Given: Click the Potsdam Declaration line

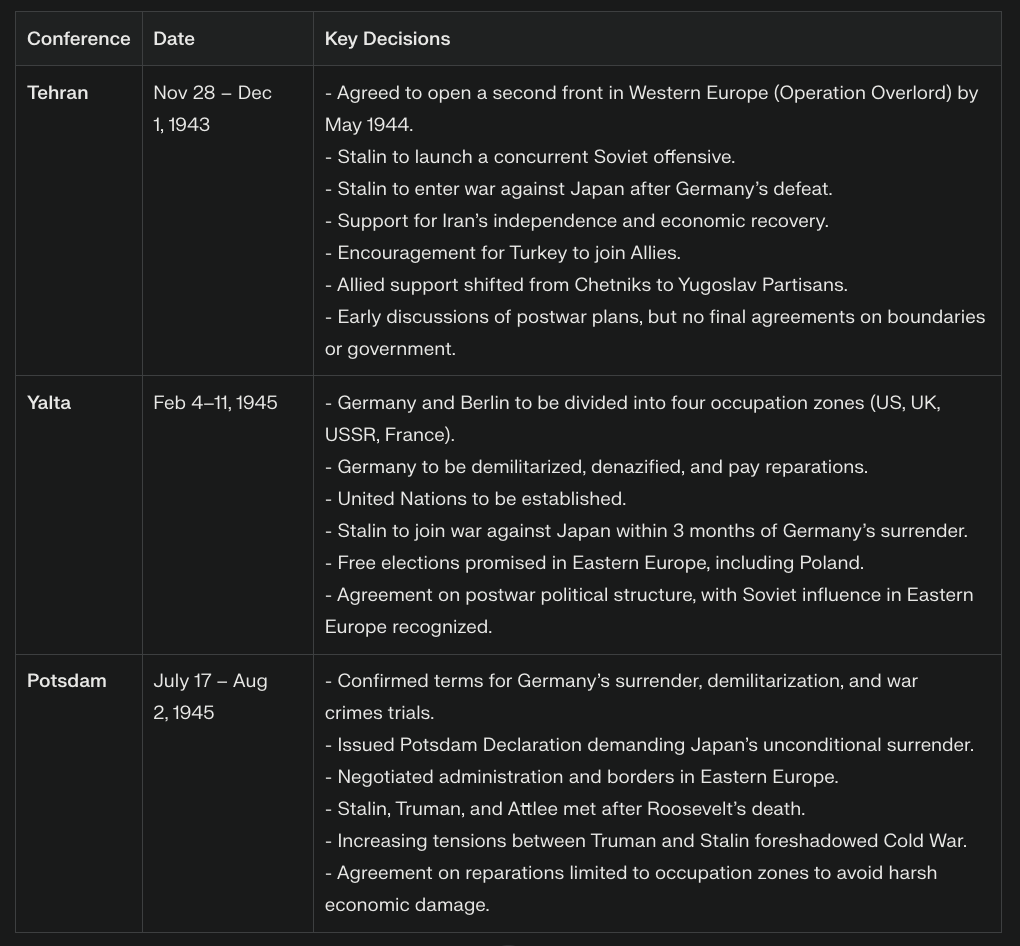Looking at the screenshot, I should click(x=649, y=745).
